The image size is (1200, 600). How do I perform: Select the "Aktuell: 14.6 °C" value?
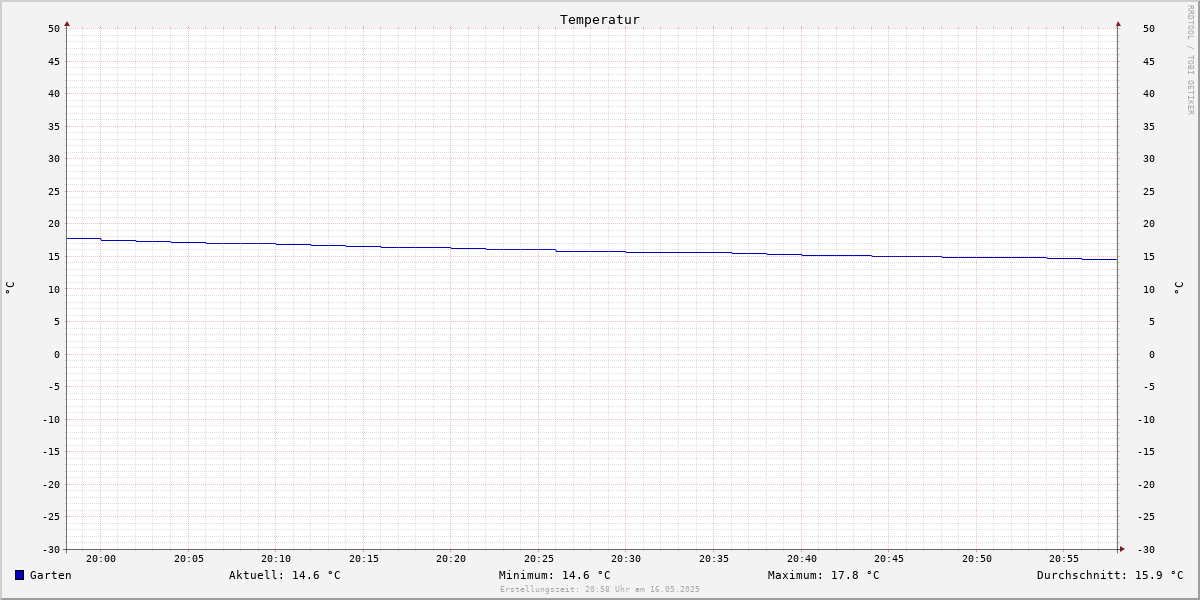point(285,575)
